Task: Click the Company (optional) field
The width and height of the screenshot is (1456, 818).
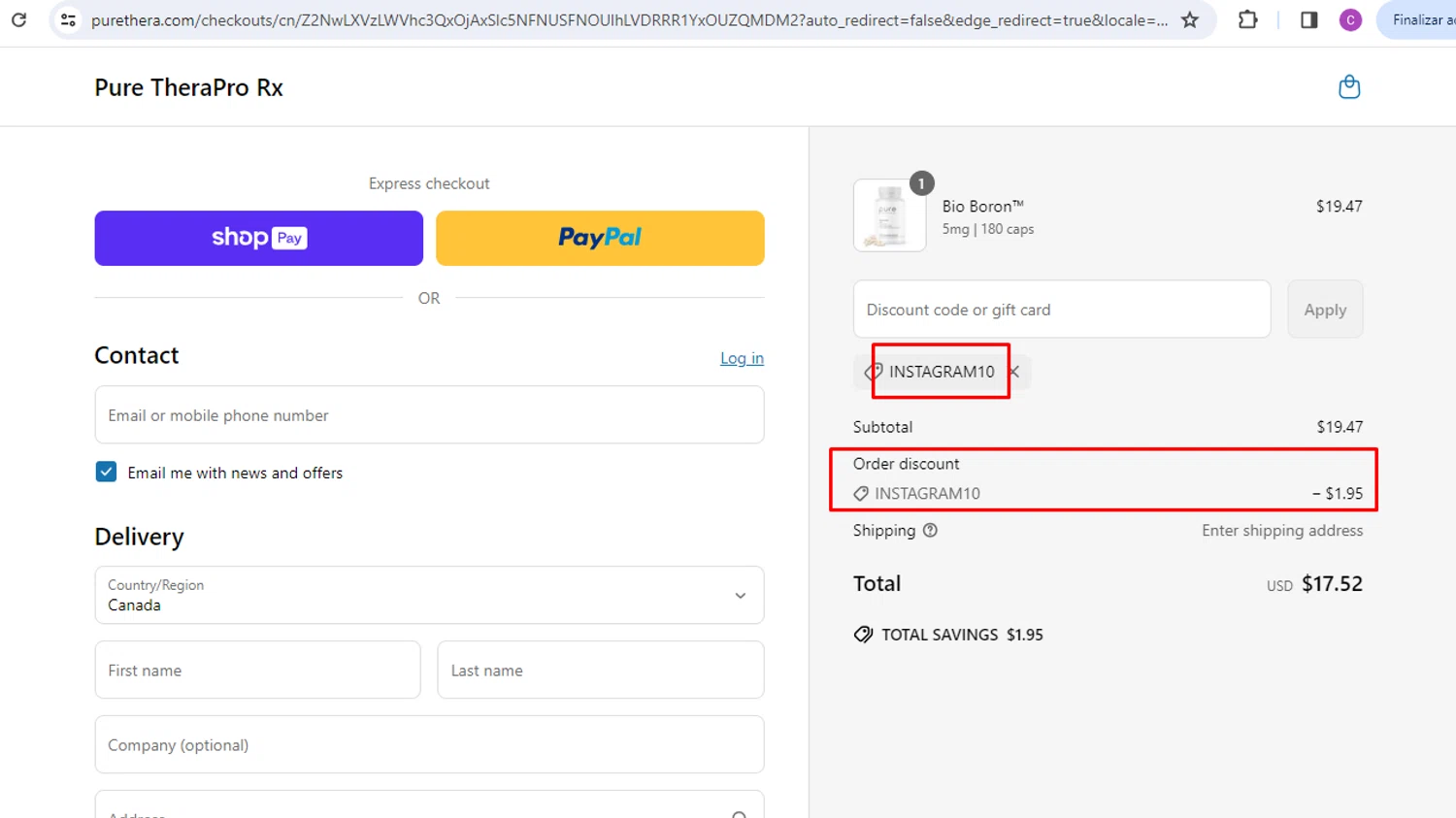Action: [x=429, y=745]
